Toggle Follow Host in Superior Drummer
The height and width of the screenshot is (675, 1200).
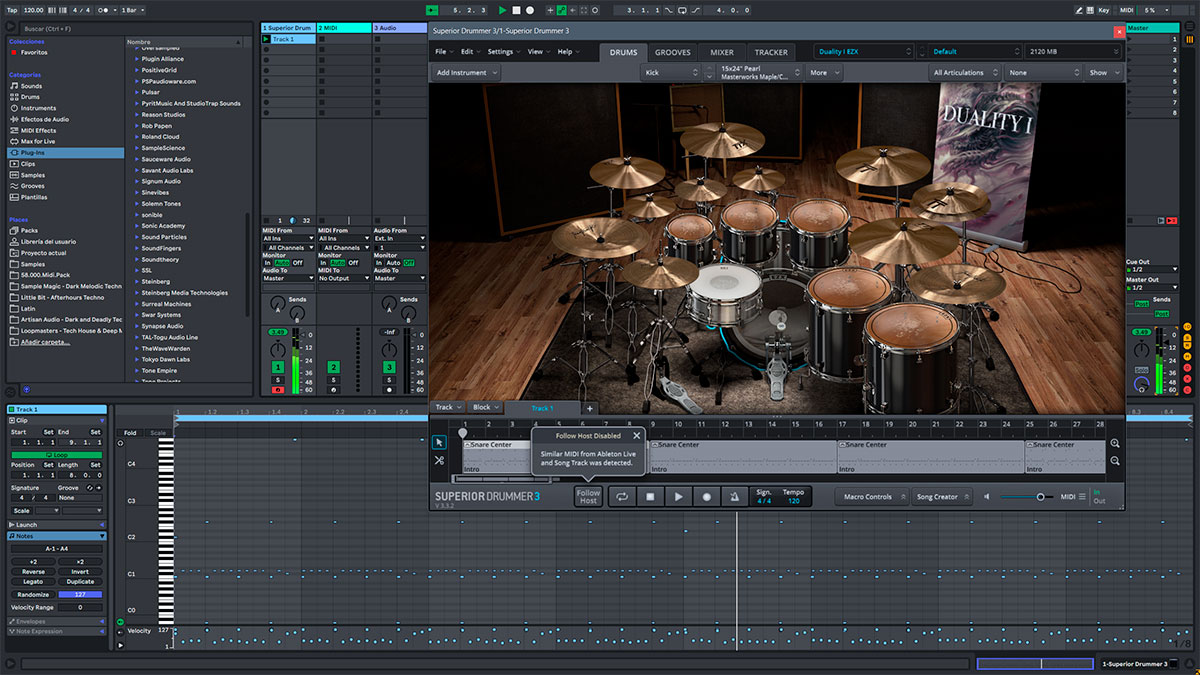(588, 496)
